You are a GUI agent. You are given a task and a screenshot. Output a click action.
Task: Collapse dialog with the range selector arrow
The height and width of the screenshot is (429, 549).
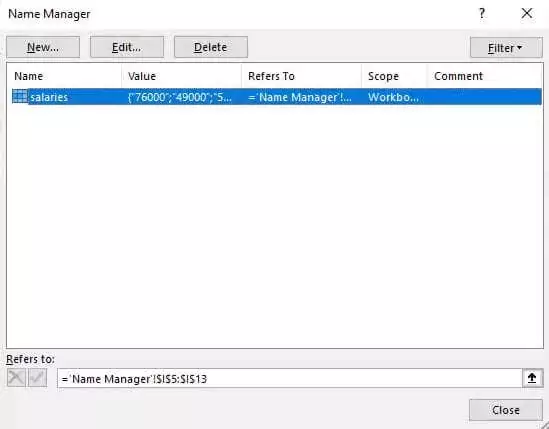point(532,378)
